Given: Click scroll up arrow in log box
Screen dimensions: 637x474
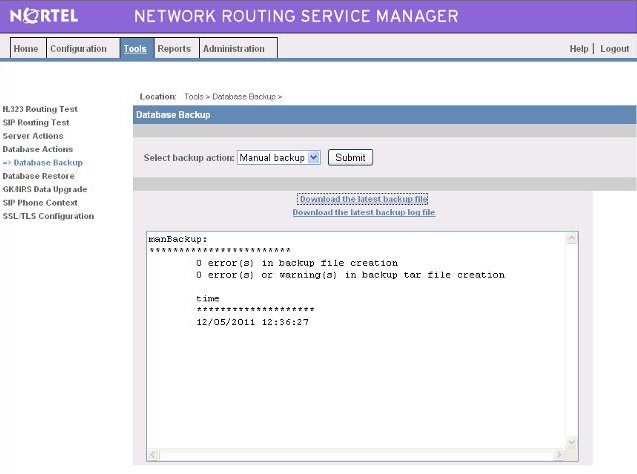Looking at the screenshot, I should tap(572, 238).
